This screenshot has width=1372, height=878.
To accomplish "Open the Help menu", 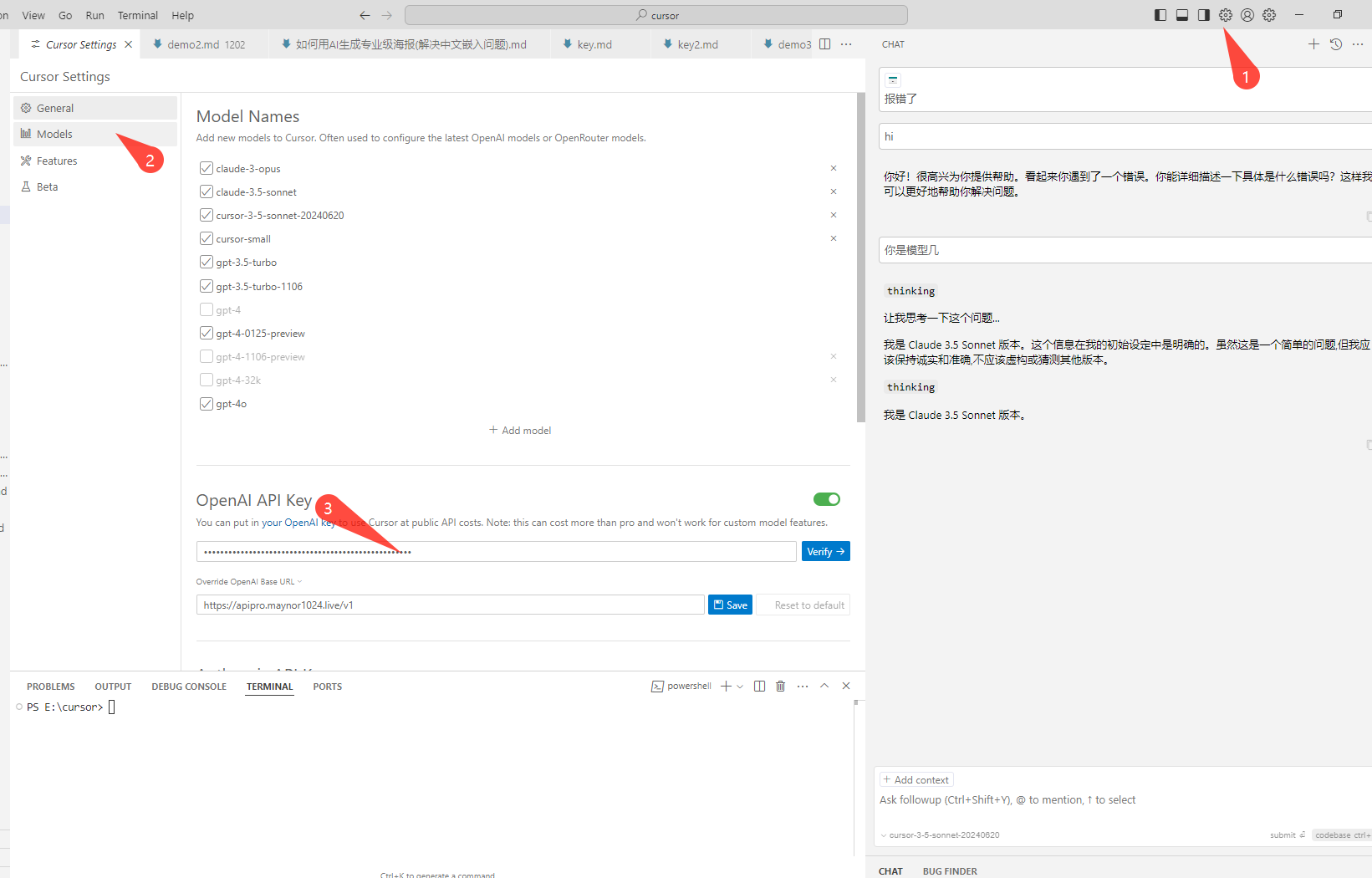I will click(182, 15).
